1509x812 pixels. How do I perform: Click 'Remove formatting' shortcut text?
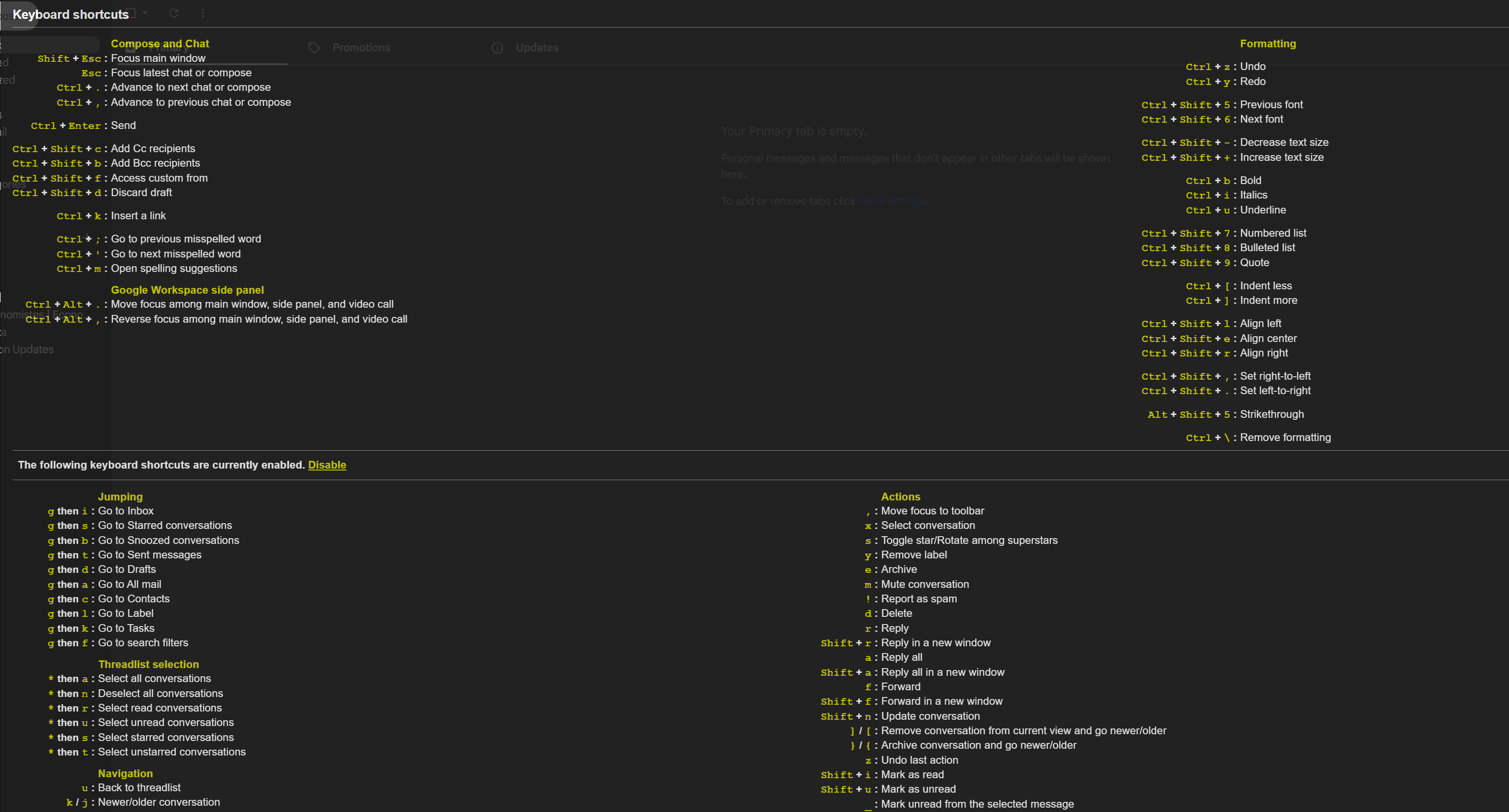click(1285, 437)
